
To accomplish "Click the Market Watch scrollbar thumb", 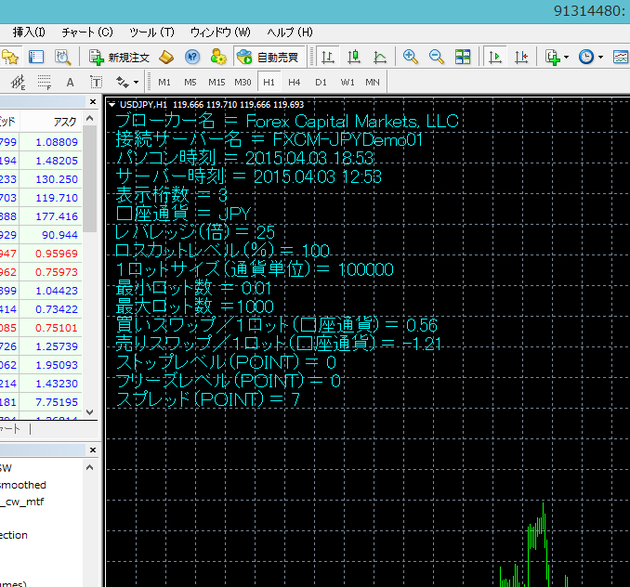I will pos(90,179).
